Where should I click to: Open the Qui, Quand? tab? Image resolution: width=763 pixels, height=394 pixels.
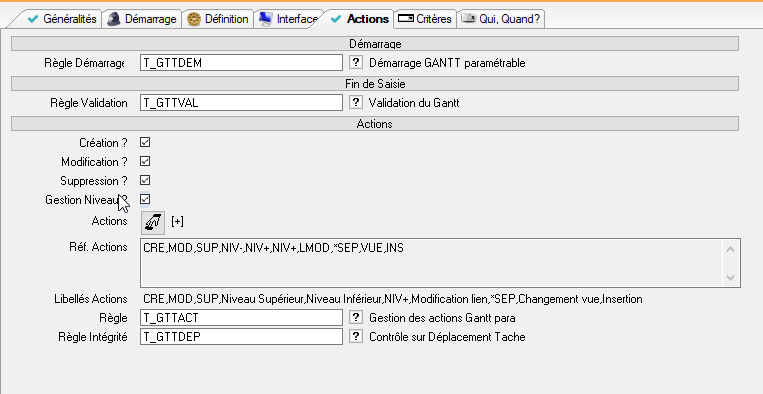(x=501, y=19)
